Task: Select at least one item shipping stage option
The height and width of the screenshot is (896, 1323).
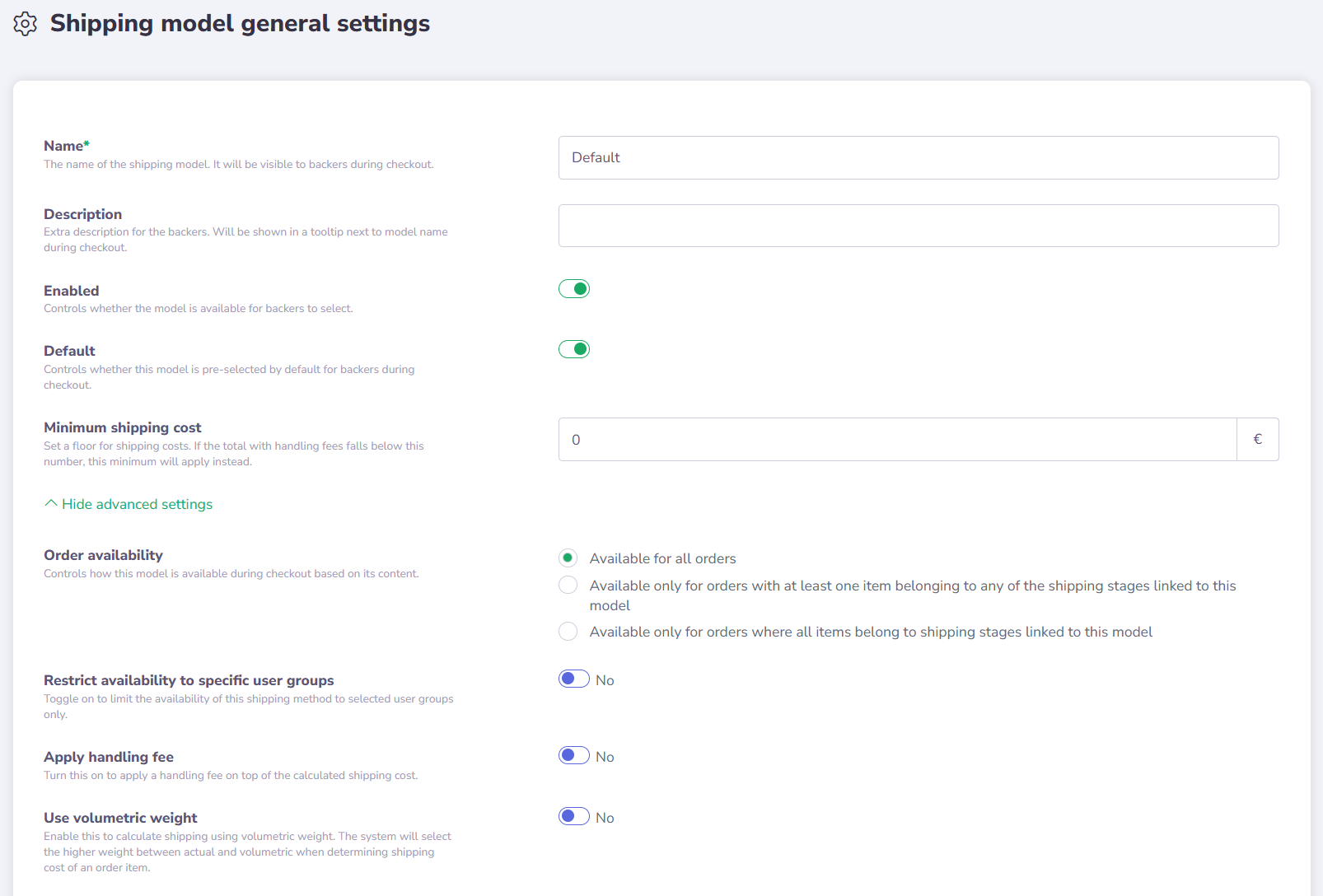Action: pos(568,586)
